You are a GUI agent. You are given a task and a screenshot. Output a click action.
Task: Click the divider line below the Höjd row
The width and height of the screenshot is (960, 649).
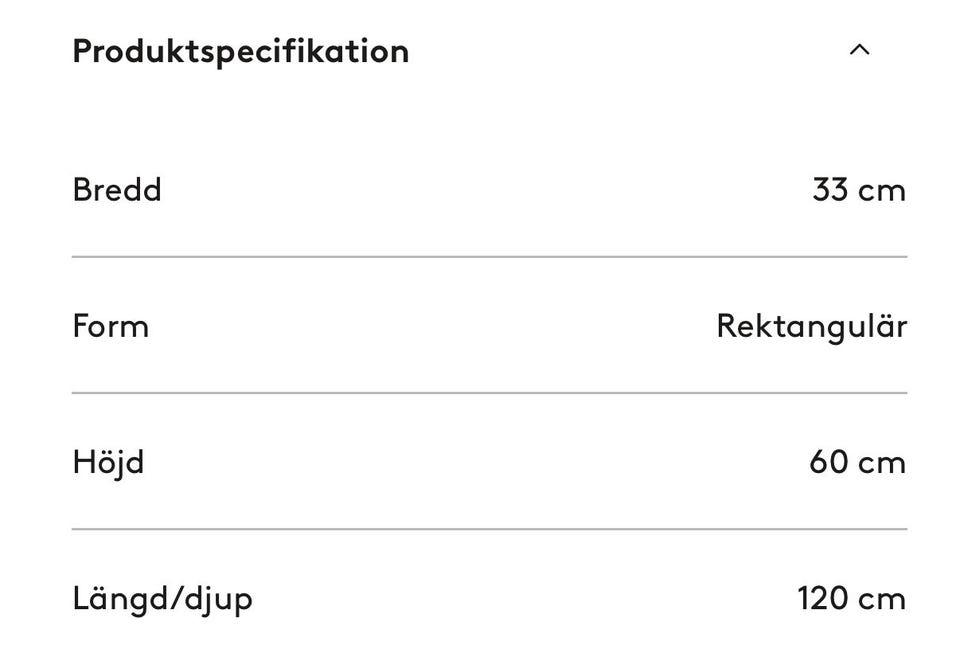coord(489,529)
